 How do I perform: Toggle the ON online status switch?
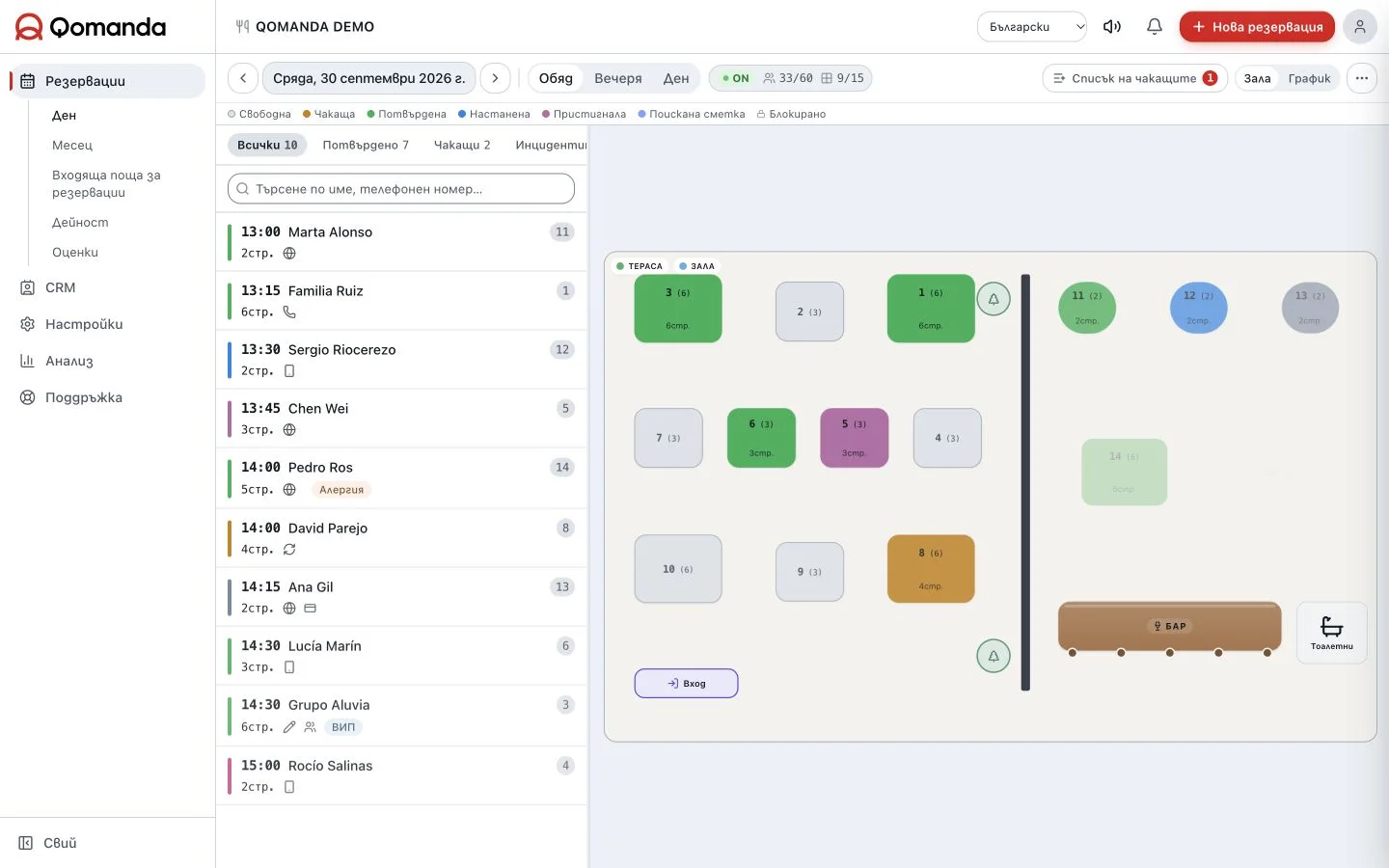pos(736,78)
